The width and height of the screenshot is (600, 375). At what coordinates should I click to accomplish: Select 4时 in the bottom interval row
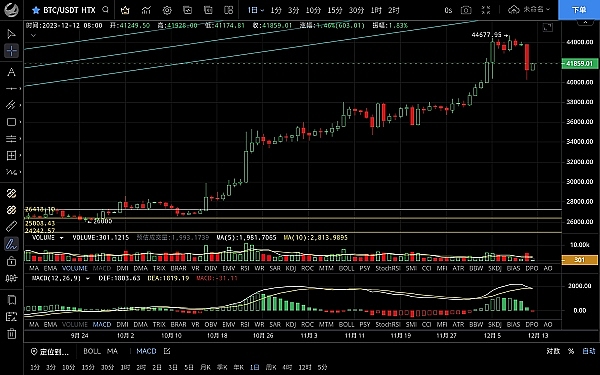287,367
